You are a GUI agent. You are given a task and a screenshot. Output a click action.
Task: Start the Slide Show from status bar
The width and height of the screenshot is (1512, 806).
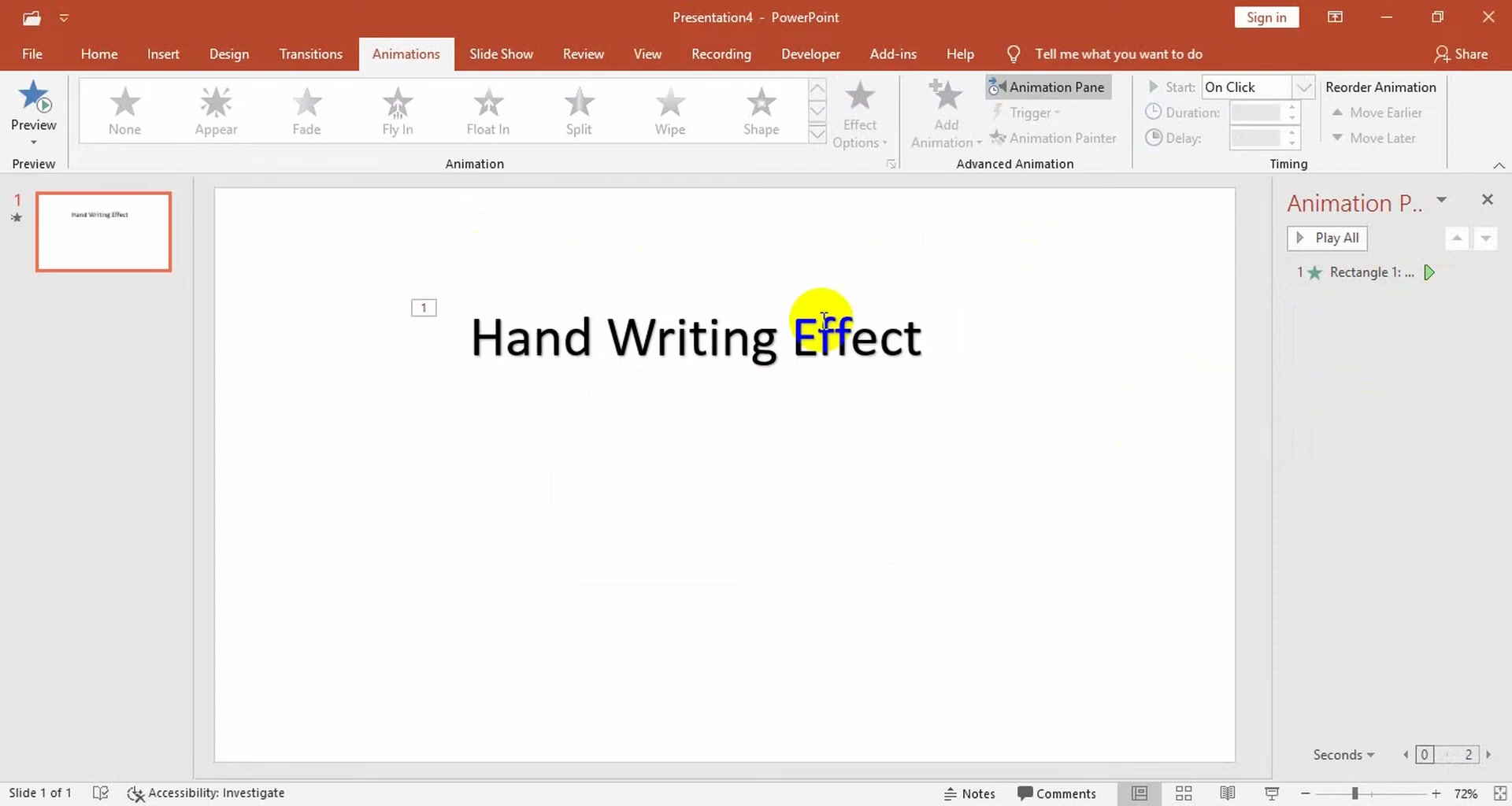(1272, 793)
